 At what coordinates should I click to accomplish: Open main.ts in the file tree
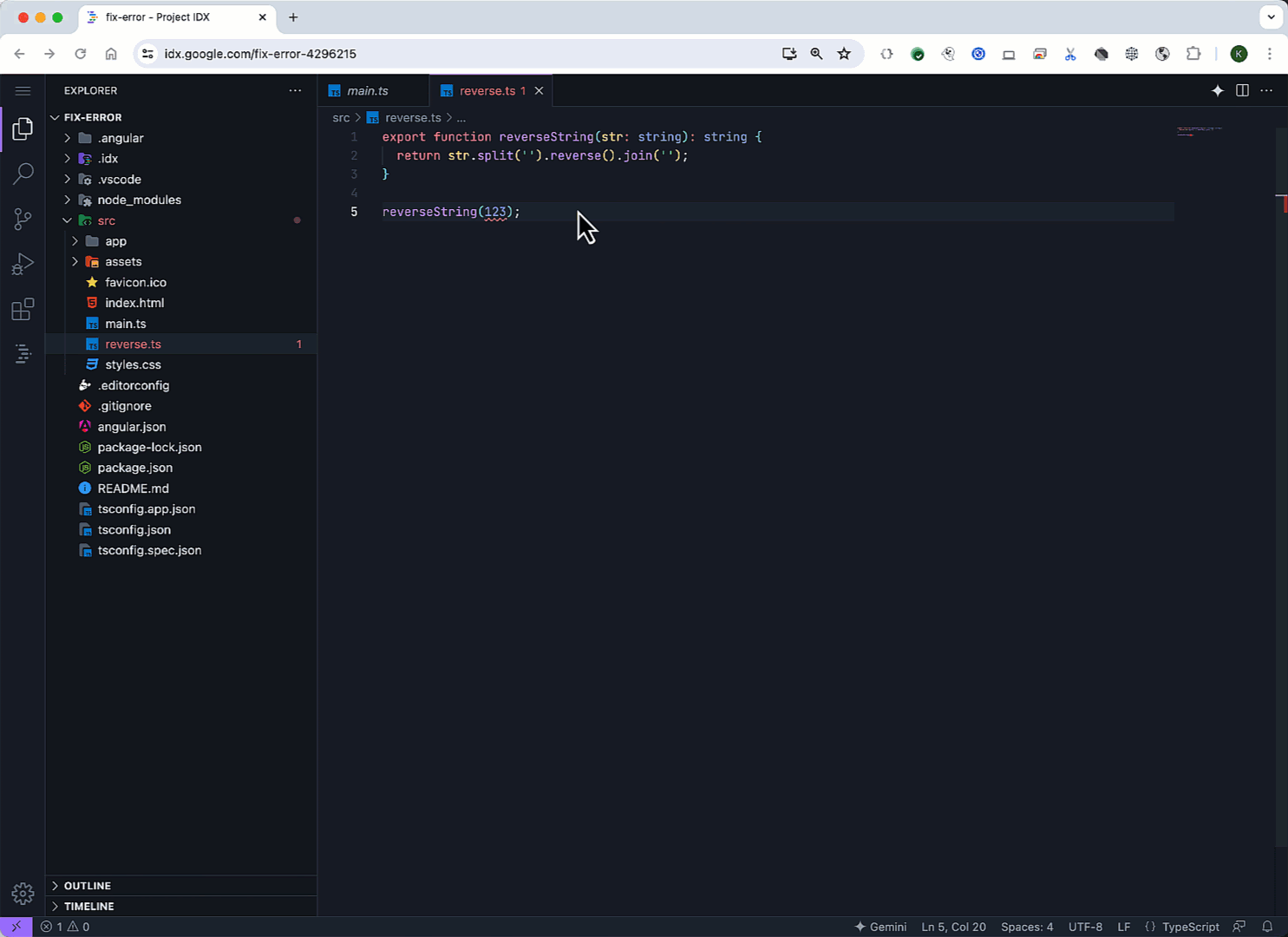tap(126, 324)
